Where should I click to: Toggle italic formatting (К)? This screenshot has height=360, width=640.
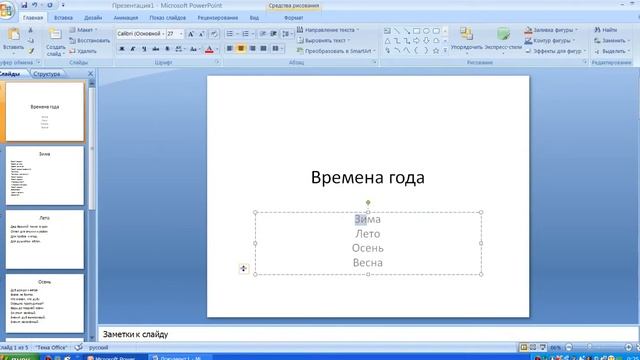point(133,49)
